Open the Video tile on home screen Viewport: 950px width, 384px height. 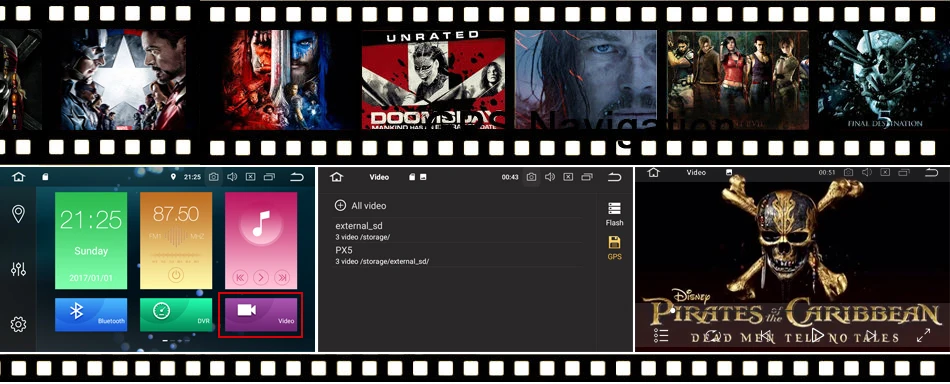261,314
